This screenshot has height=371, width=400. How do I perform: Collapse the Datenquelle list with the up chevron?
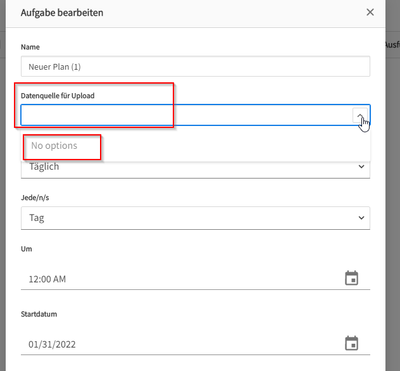coord(360,115)
